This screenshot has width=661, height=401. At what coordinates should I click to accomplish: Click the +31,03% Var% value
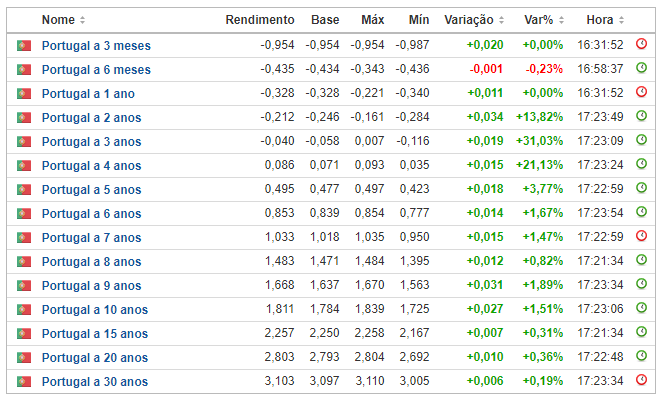point(540,141)
